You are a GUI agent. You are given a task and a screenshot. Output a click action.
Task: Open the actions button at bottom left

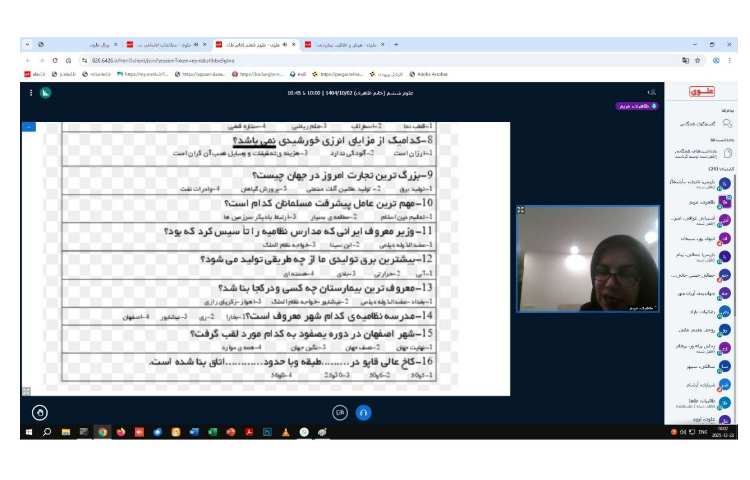coord(40,412)
